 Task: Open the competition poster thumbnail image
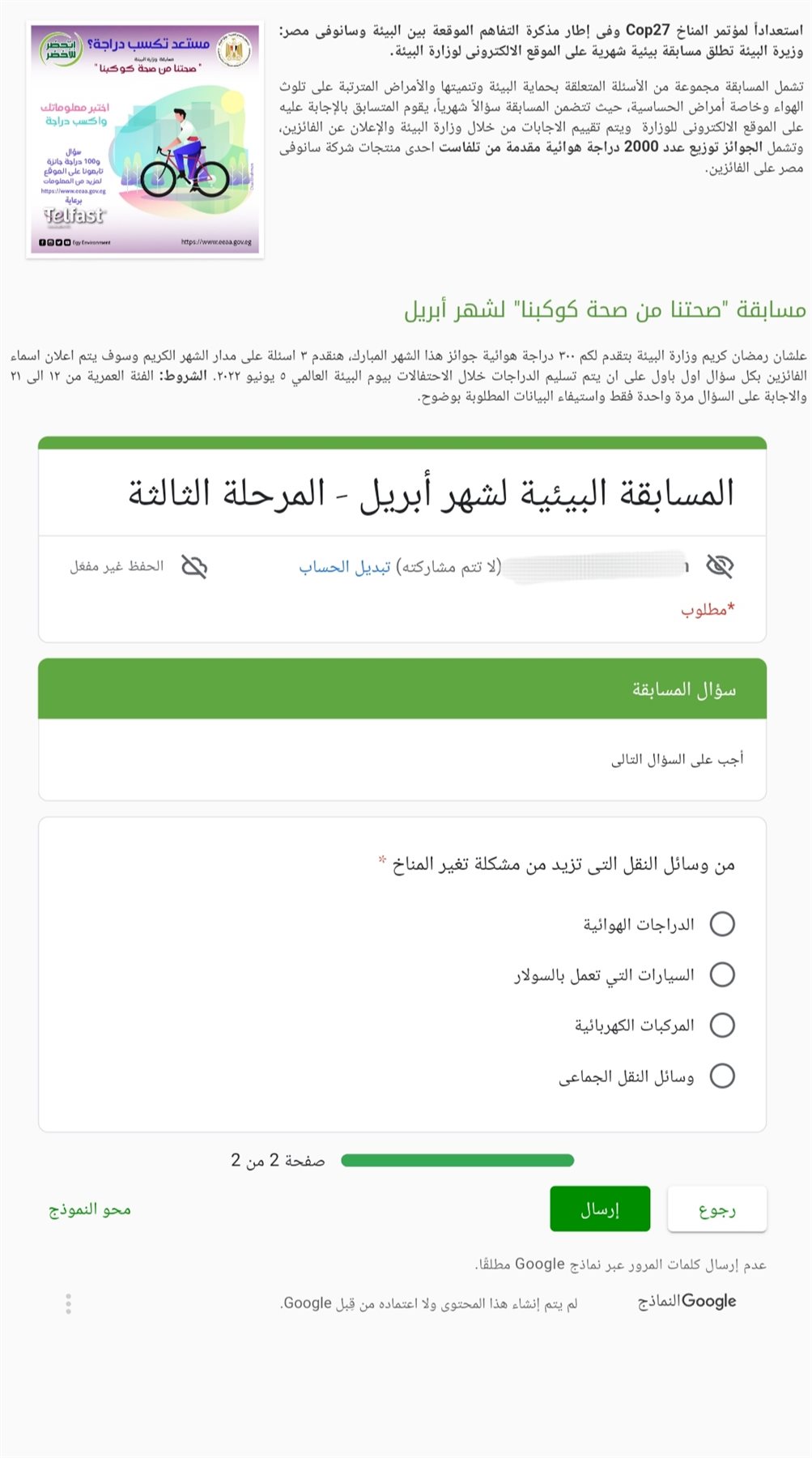[x=145, y=140]
